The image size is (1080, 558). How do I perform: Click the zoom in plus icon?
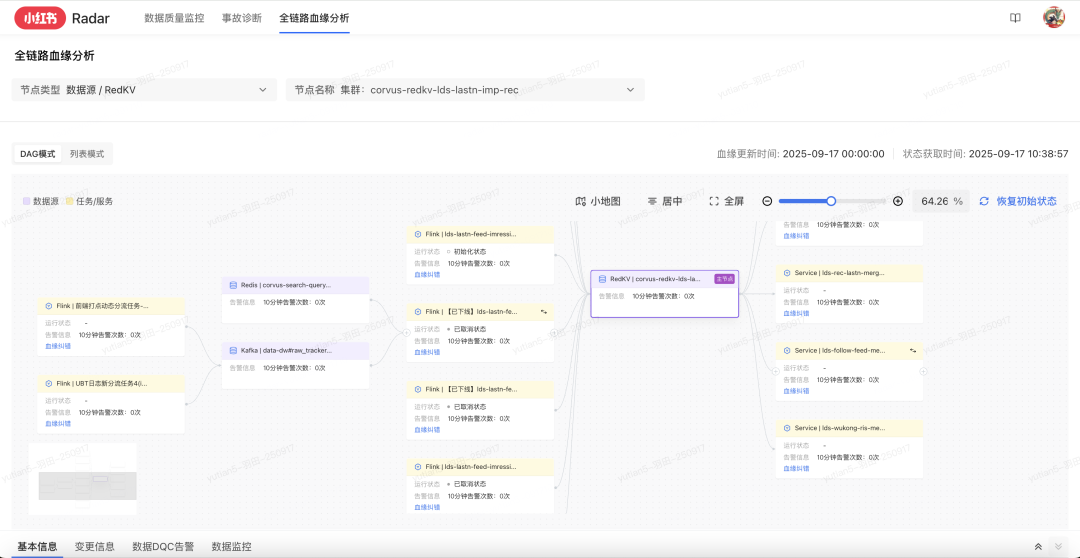(x=897, y=201)
